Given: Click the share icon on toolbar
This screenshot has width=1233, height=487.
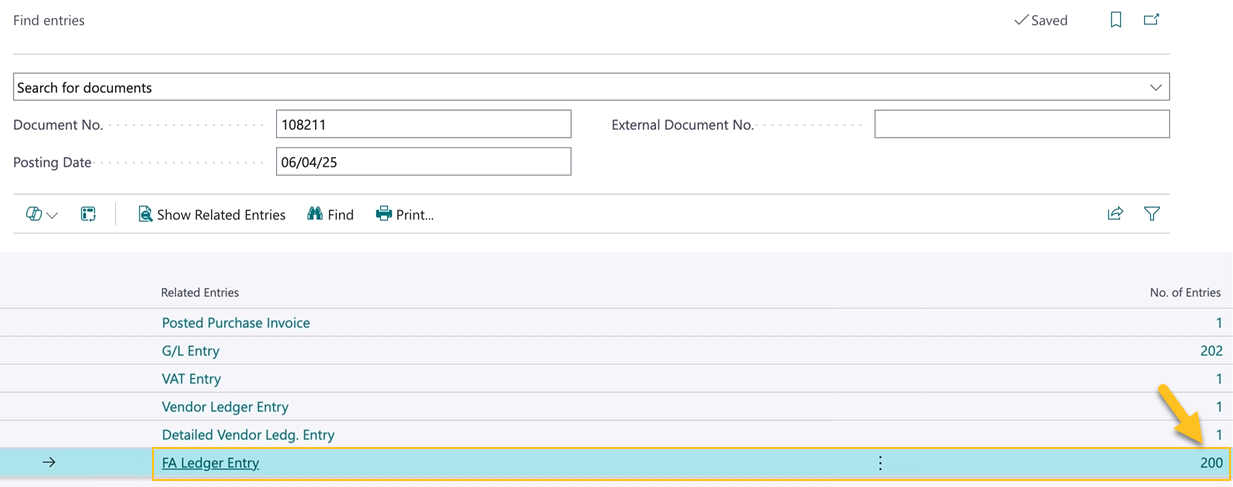Looking at the screenshot, I should (1115, 214).
